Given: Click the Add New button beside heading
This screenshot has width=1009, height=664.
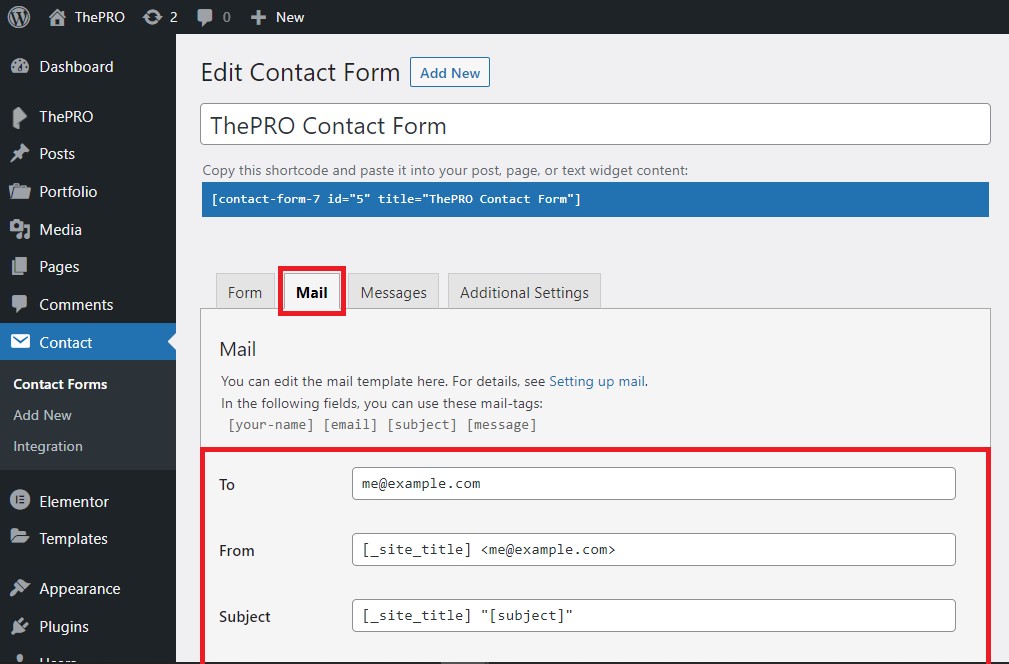Looking at the screenshot, I should tap(450, 72).
